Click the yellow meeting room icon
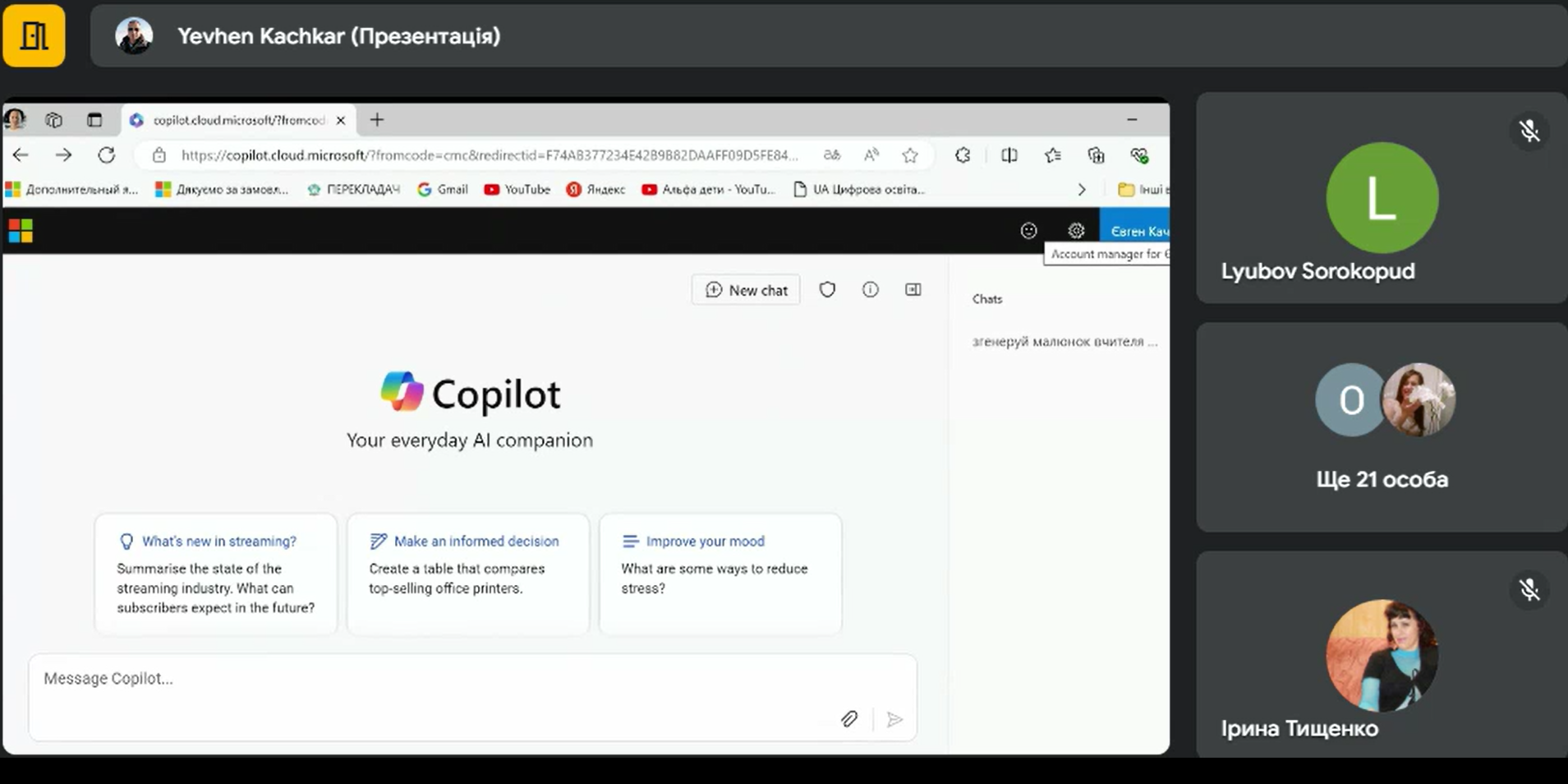The image size is (1568, 784). pyautogui.click(x=34, y=35)
